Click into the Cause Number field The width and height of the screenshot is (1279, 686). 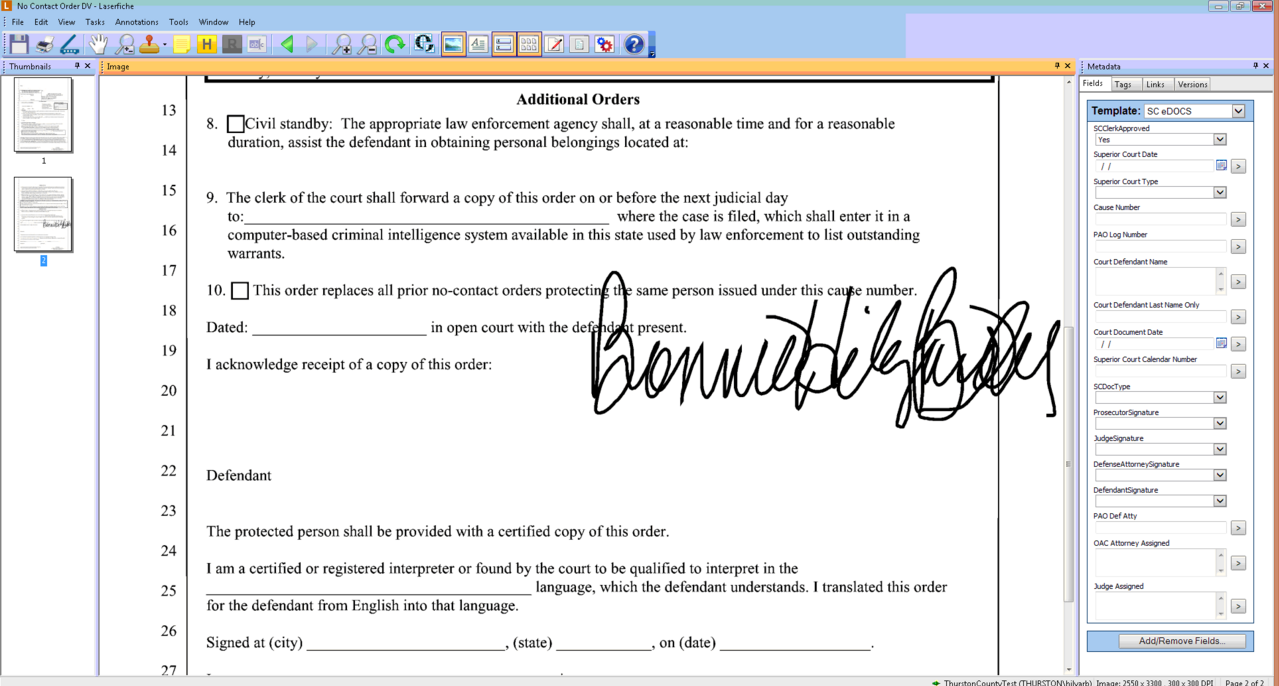tap(1160, 219)
